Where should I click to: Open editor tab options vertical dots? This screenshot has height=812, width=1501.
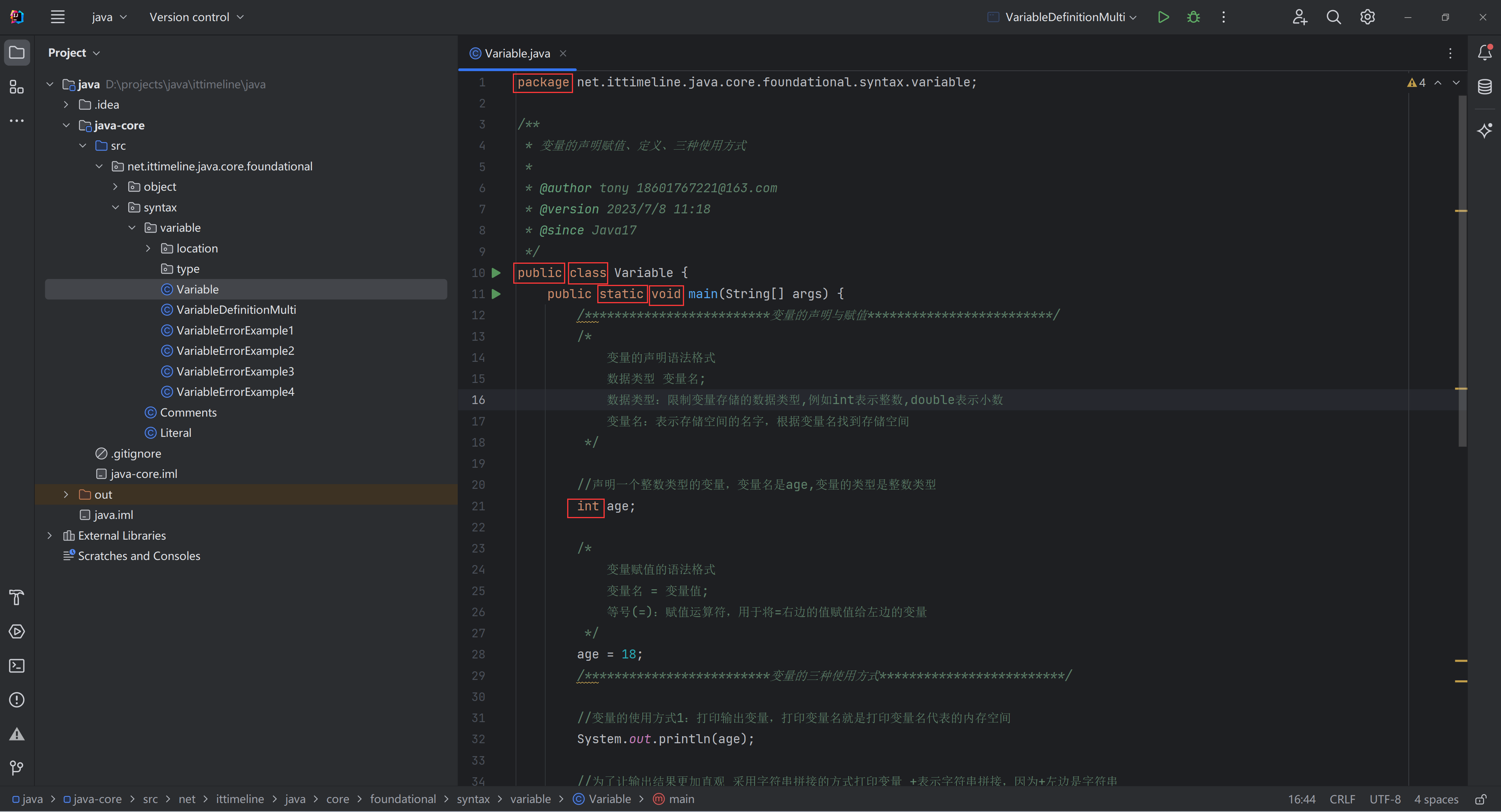[x=1450, y=54]
